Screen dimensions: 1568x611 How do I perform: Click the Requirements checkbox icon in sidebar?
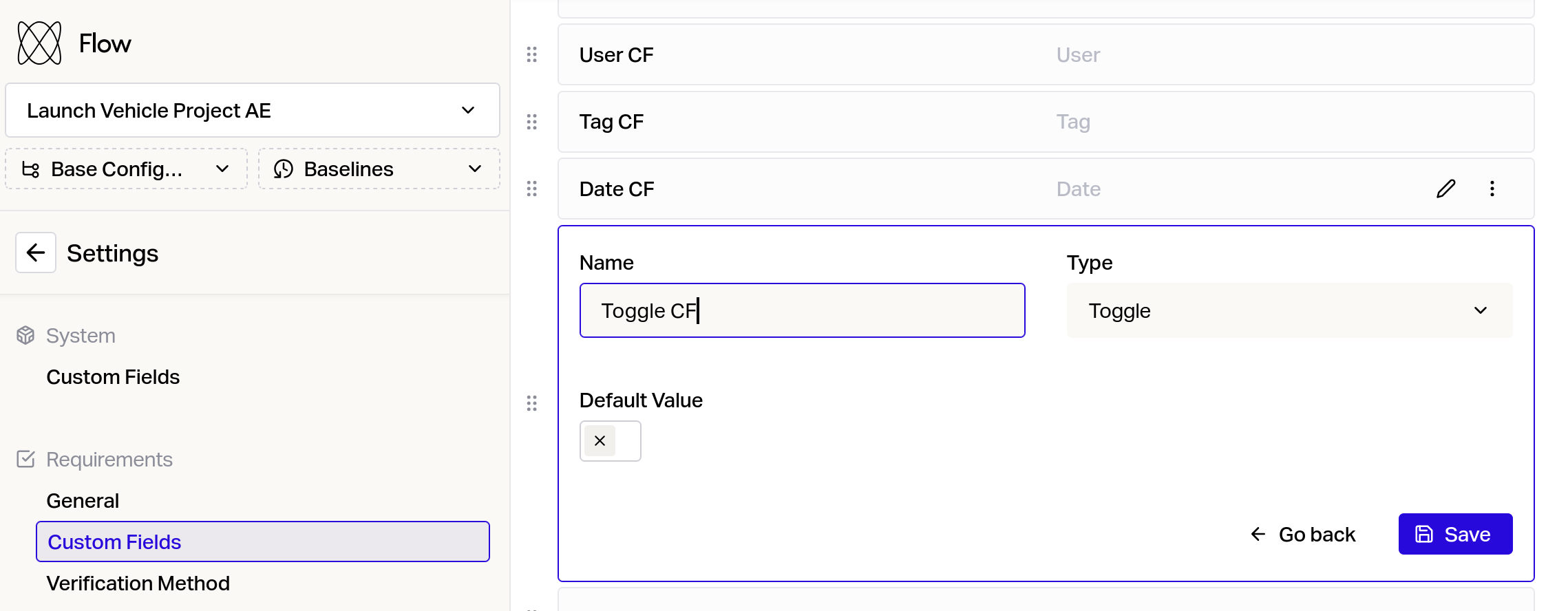(25, 459)
